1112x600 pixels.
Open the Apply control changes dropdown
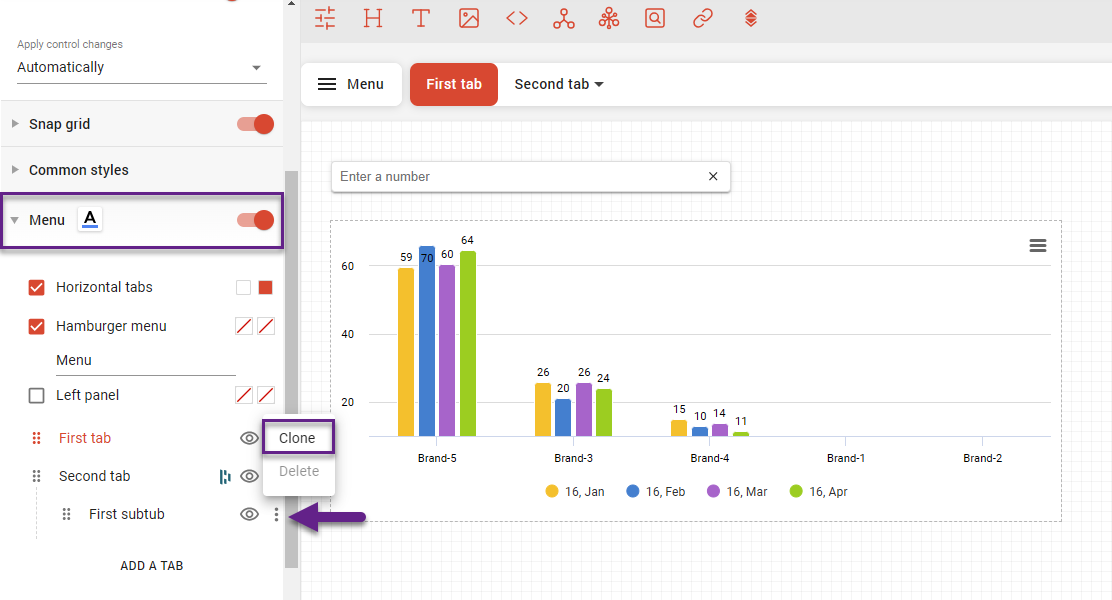(x=141, y=67)
